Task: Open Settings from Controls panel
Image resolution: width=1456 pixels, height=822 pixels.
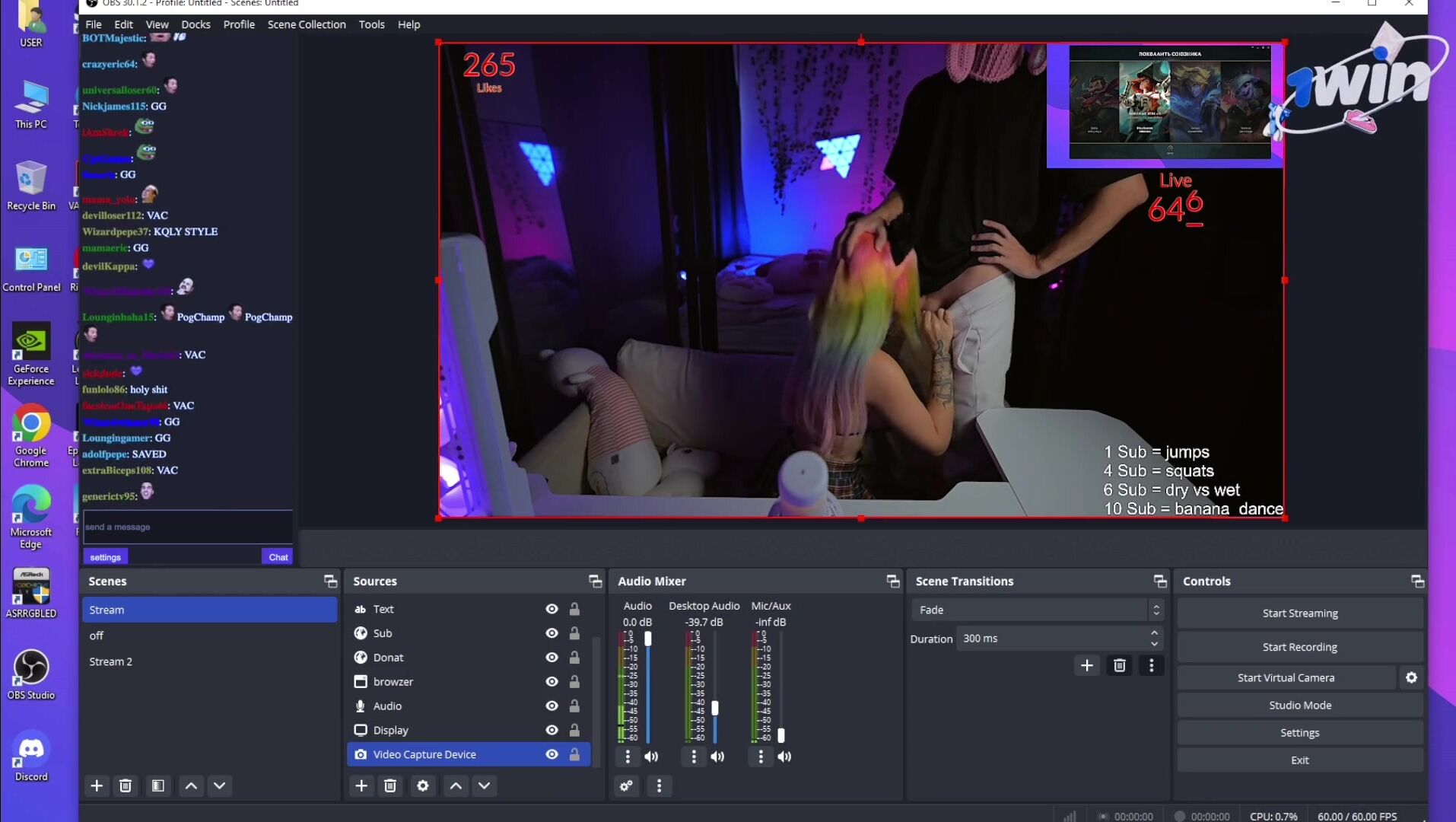Action: point(1300,733)
